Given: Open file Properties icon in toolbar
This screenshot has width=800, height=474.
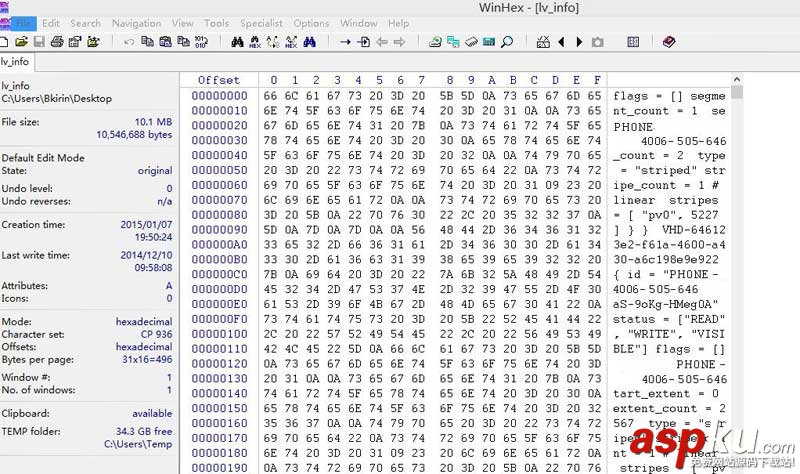Looking at the screenshot, I should (75, 42).
